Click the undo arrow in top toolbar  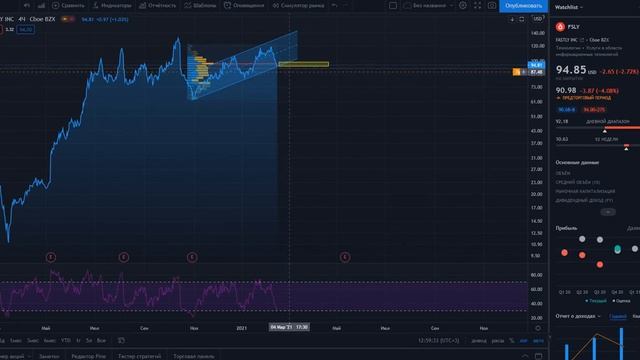click(x=335, y=5)
